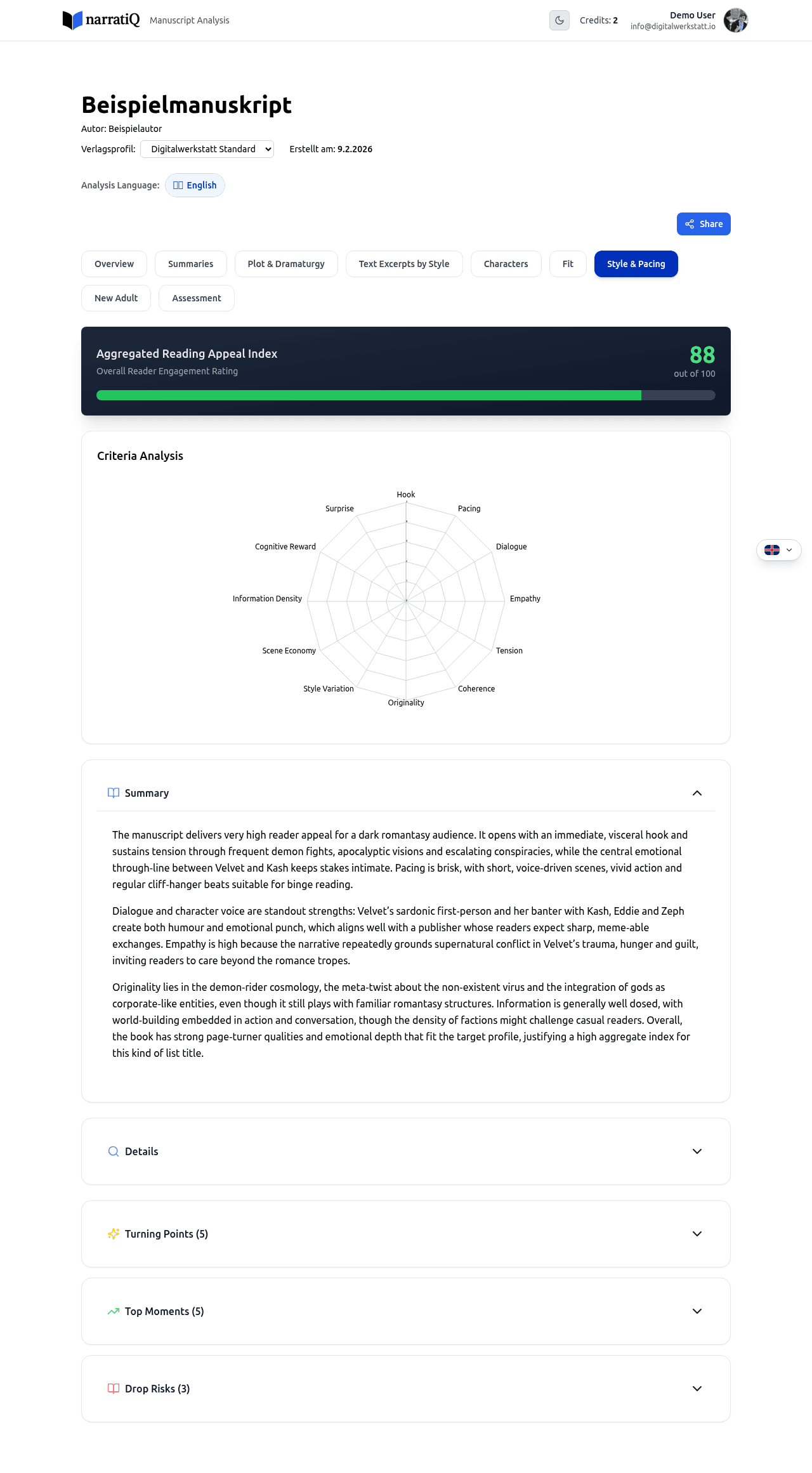The height and width of the screenshot is (1473, 812).
Task: Switch to the Characters tab
Action: point(506,263)
